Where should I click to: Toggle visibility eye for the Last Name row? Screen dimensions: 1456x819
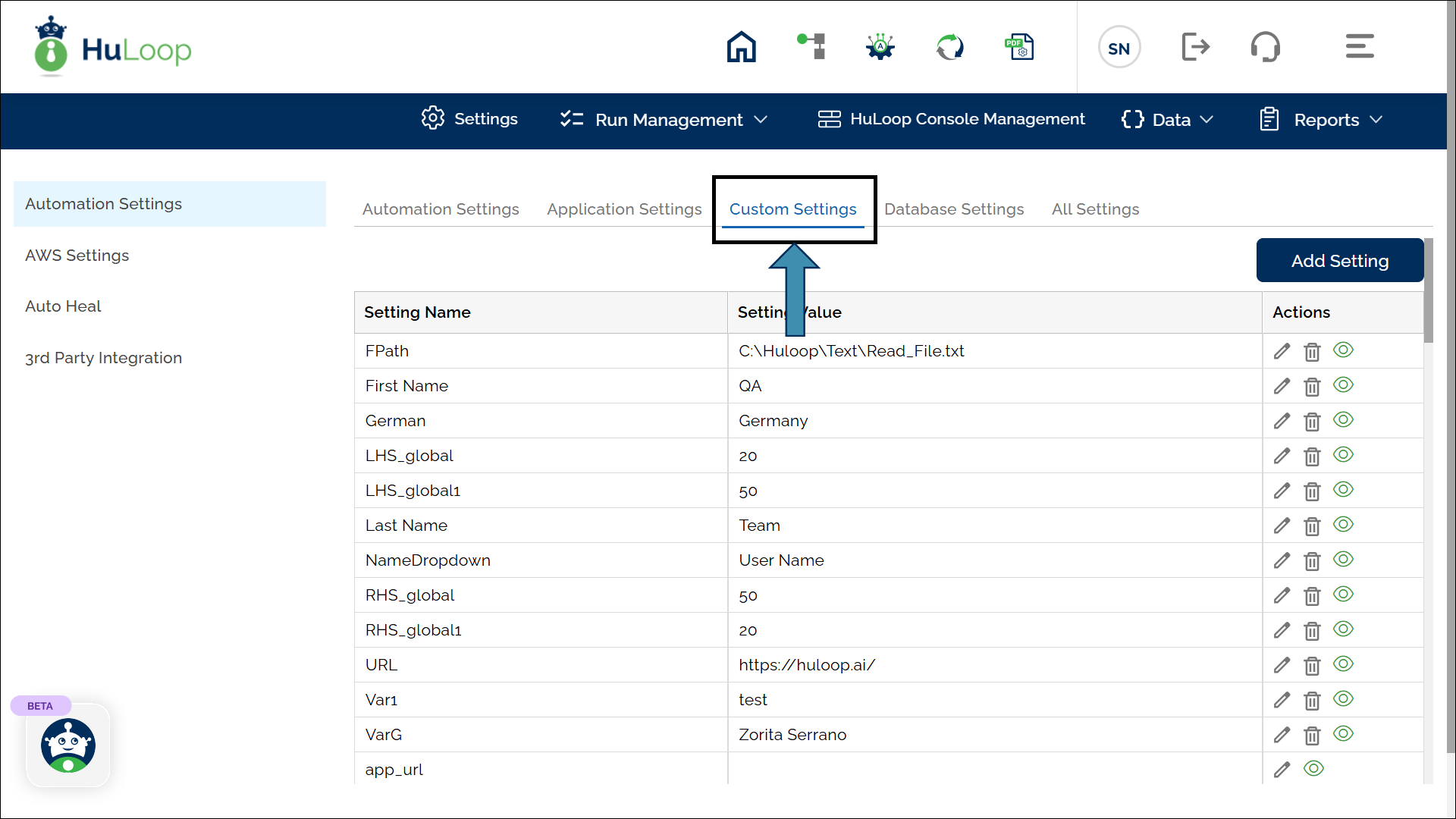click(1343, 525)
